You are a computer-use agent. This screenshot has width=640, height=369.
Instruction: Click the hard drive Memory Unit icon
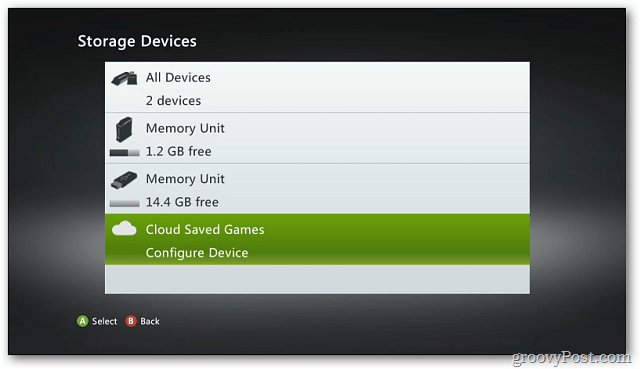click(124, 129)
